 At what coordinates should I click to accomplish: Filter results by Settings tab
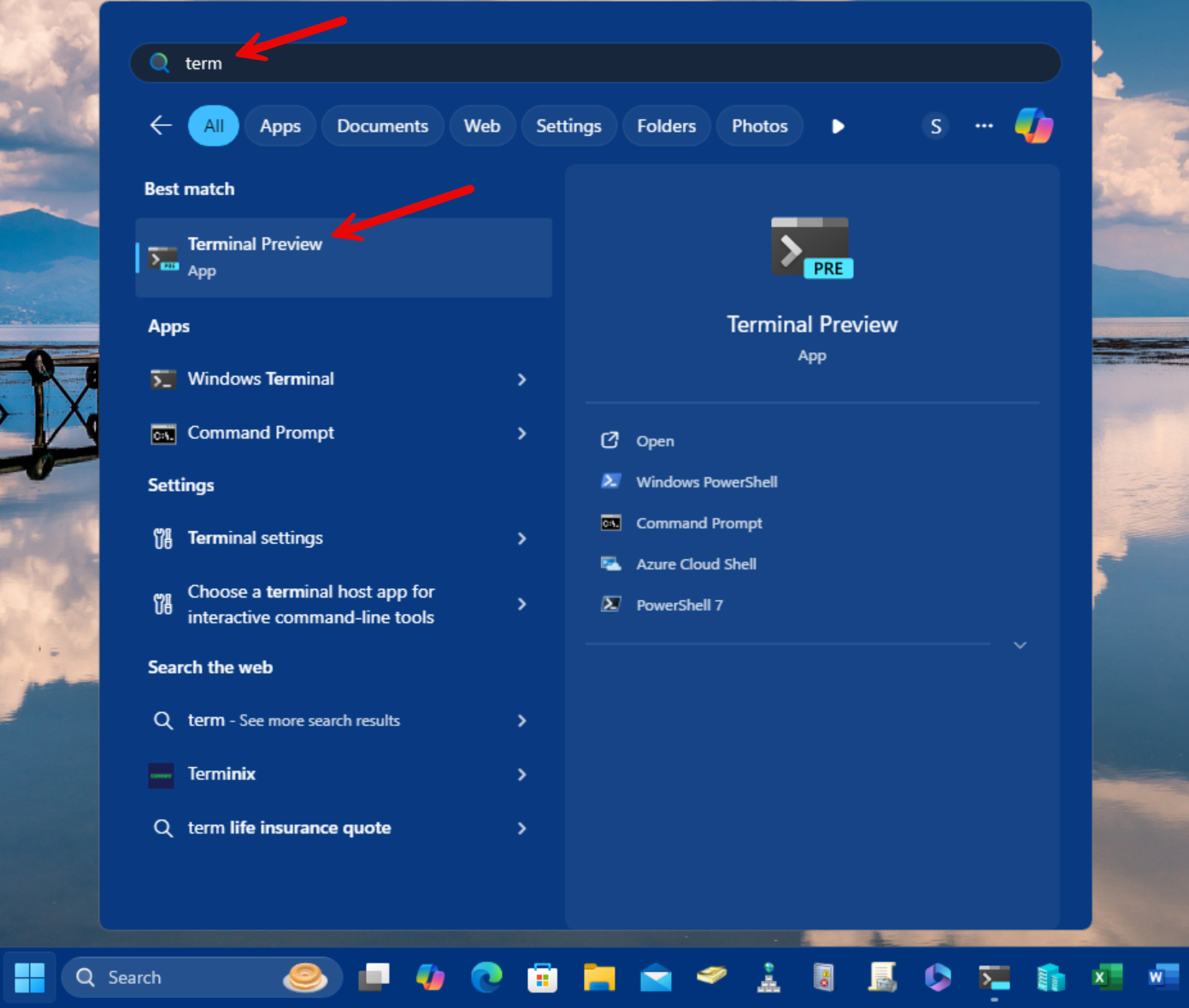pyautogui.click(x=568, y=127)
